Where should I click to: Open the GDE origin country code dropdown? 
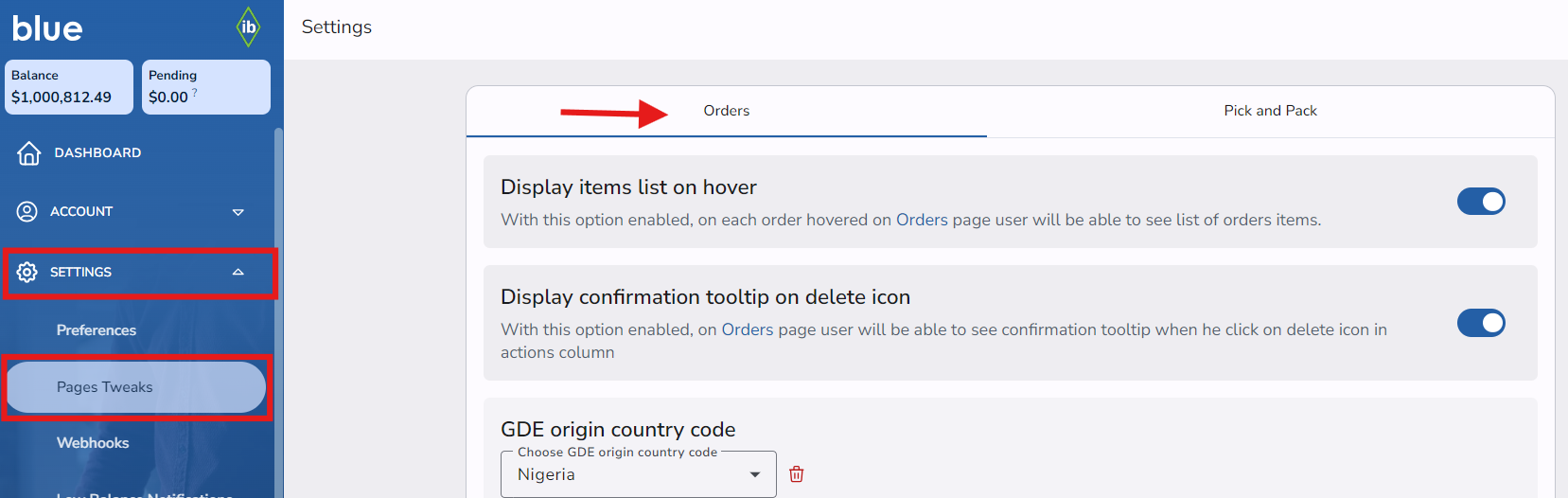(638, 474)
